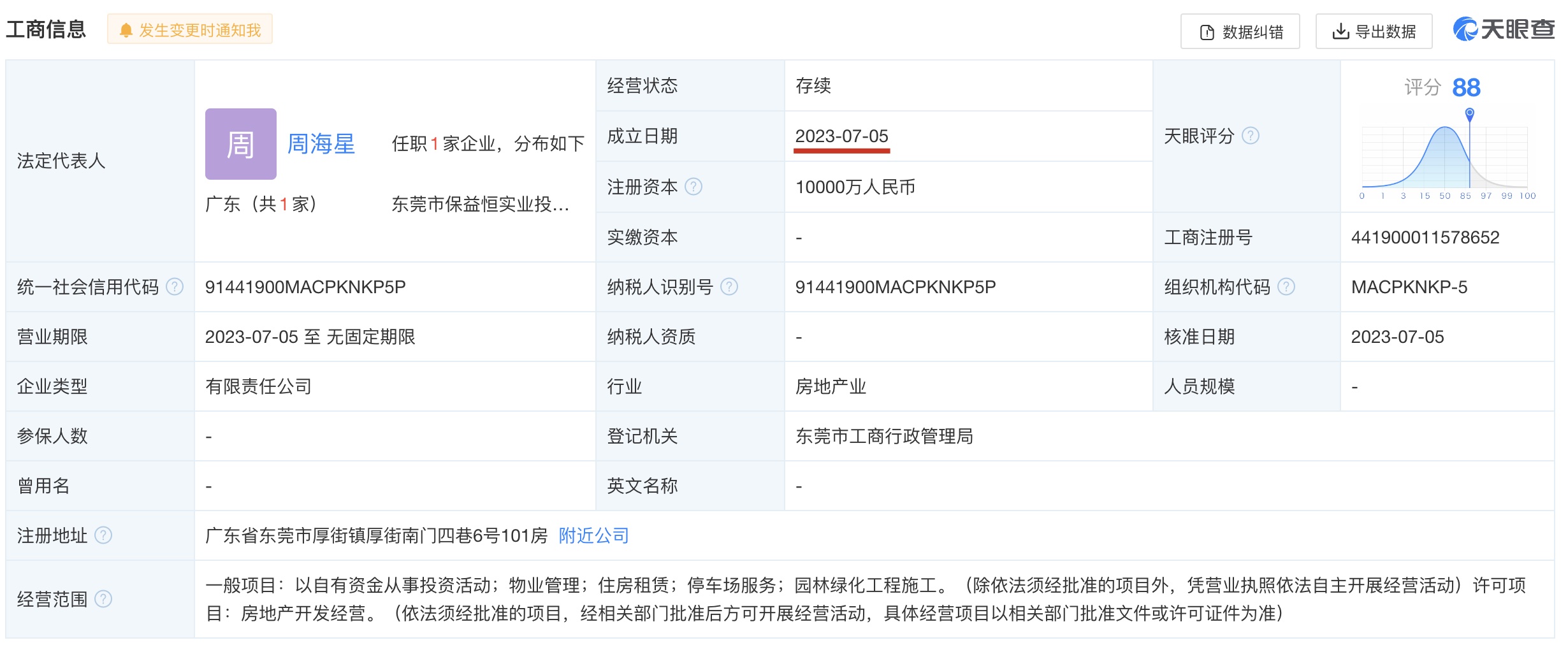
Task: Click help icon beside 纳税人识别号
Action: (729, 287)
